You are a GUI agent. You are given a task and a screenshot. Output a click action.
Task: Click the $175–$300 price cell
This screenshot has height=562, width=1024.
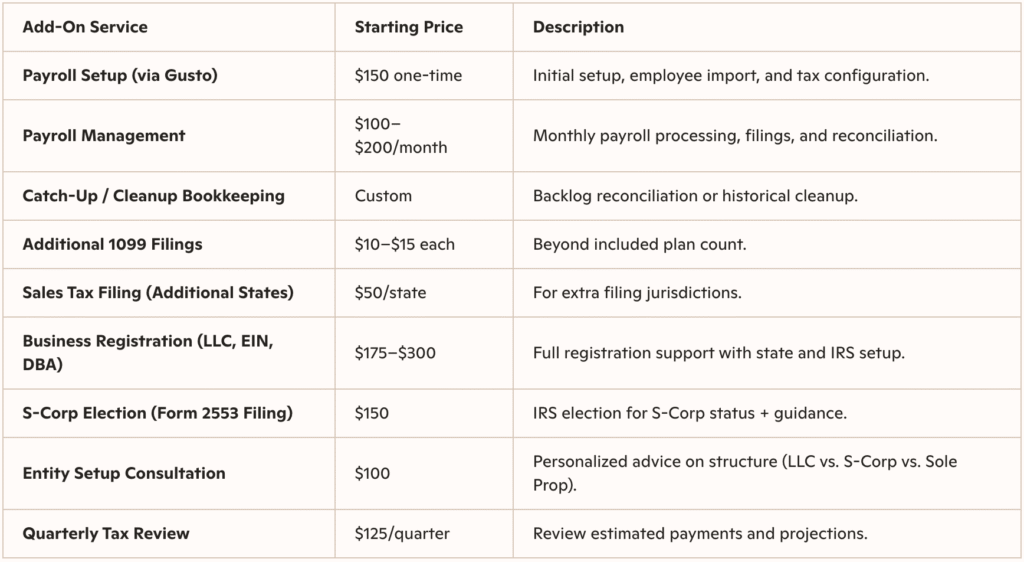[395, 353]
